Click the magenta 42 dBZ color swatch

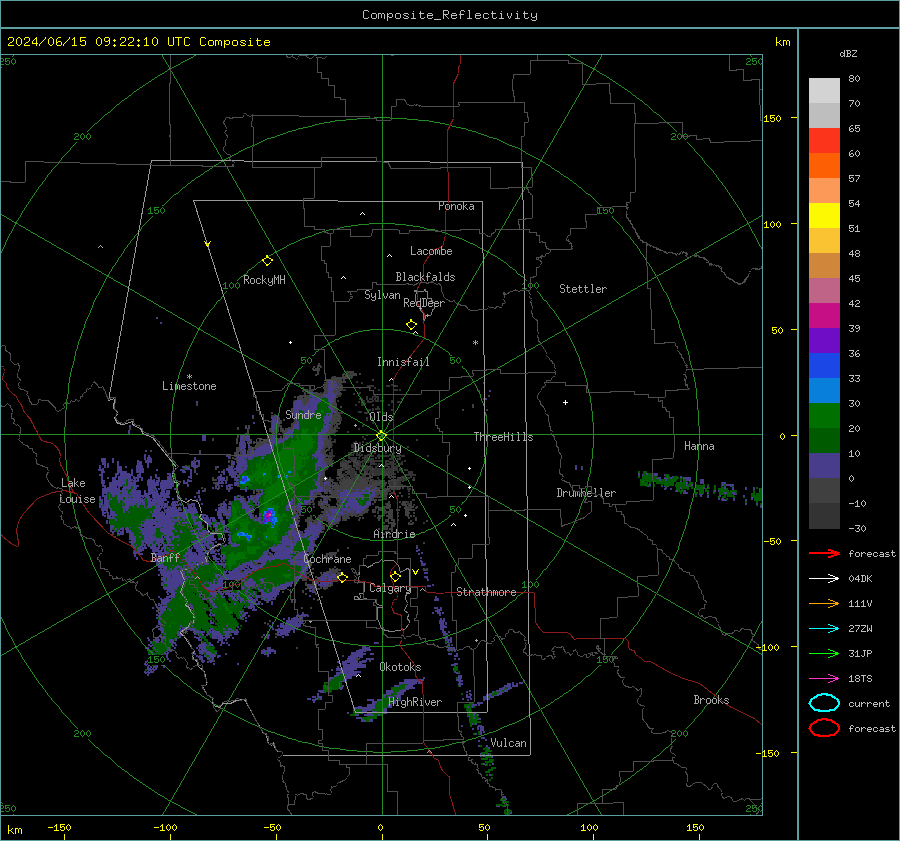pyautogui.click(x=824, y=315)
